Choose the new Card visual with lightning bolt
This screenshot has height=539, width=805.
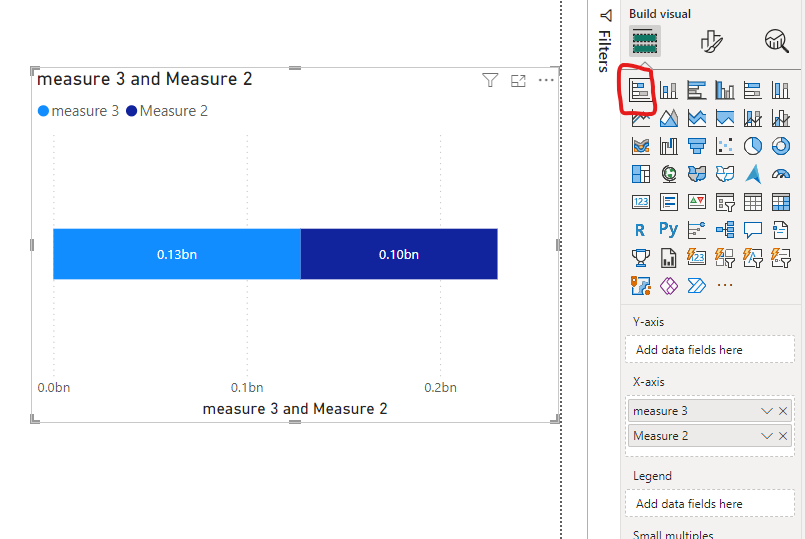pyautogui.click(x=697, y=258)
